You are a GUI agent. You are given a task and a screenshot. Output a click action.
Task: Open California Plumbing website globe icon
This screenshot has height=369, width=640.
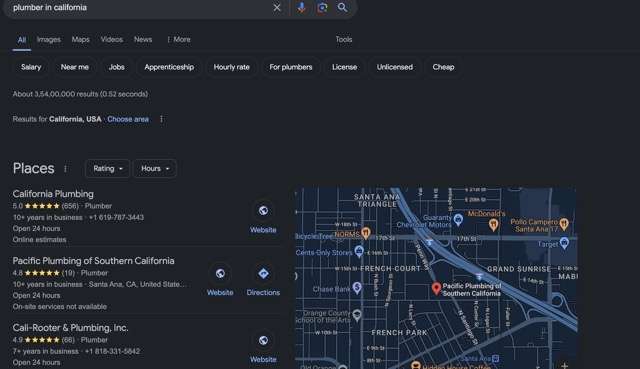pyautogui.click(x=263, y=211)
